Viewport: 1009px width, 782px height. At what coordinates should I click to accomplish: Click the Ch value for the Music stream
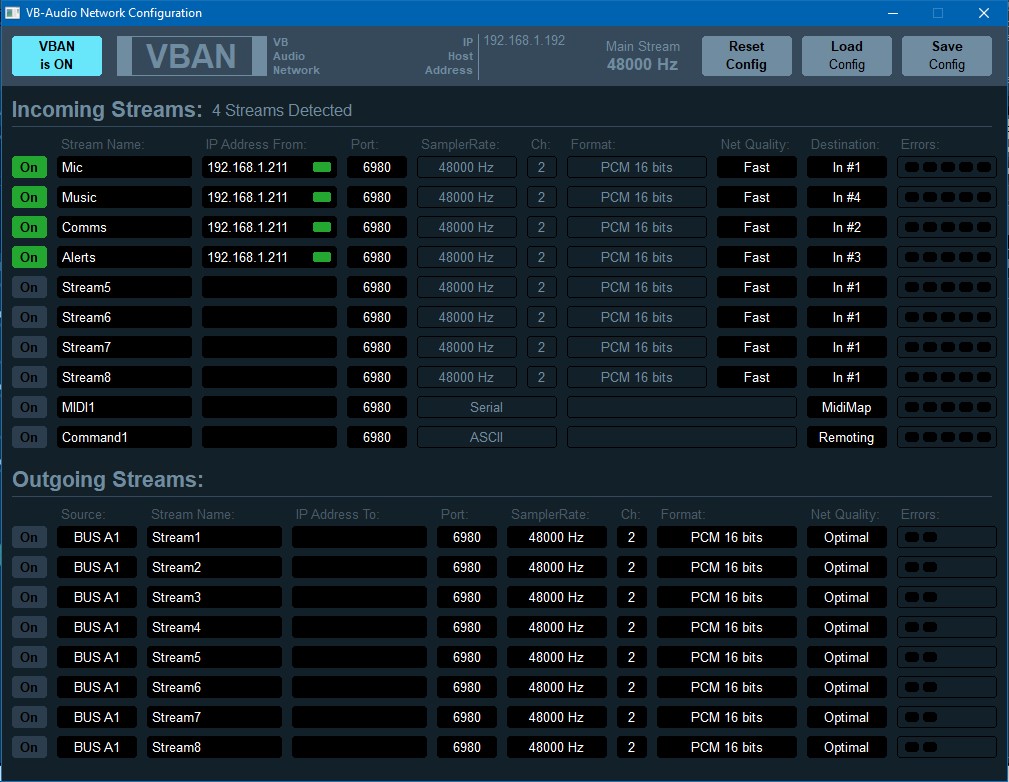pyautogui.click(x=541, y=197)
